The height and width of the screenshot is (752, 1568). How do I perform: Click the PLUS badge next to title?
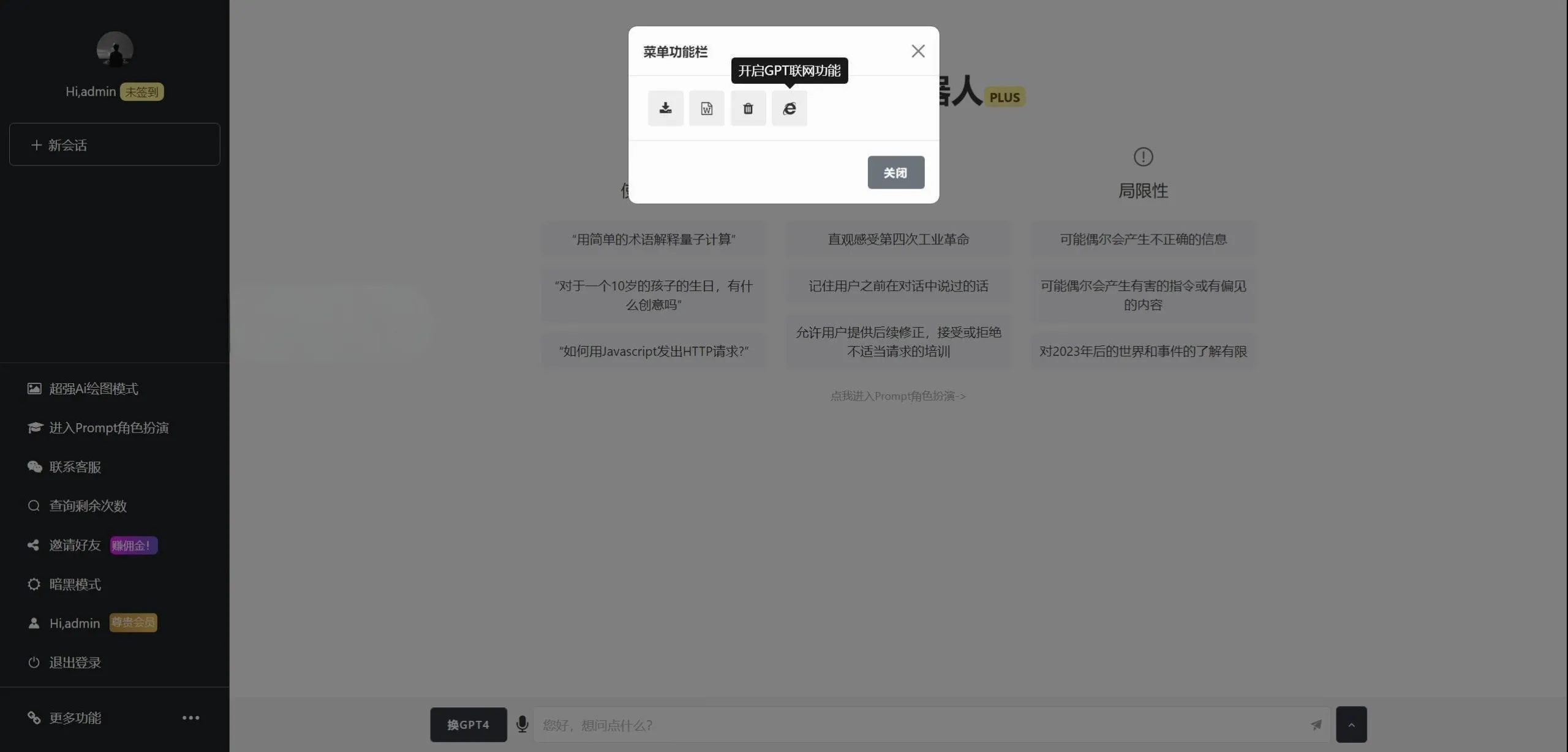point(1005,97)
